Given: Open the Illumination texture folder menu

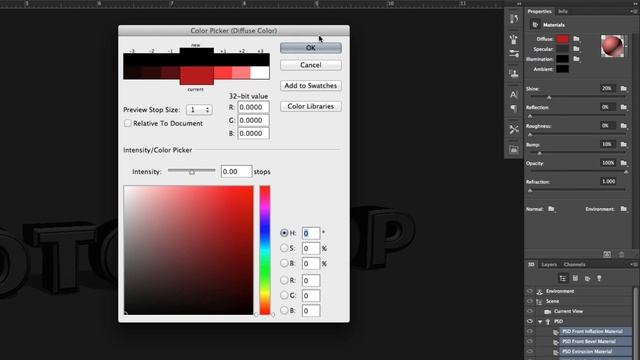Looking at the screenshot, I should pos(576,59).
